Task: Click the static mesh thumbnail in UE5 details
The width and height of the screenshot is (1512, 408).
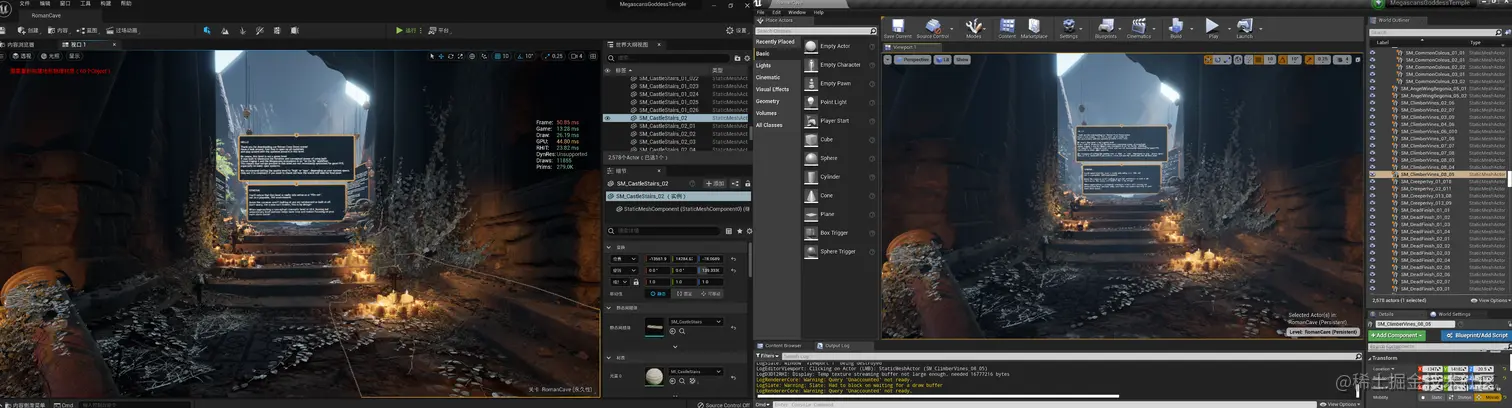Action: pyautogui.click(x=654, y=326)
